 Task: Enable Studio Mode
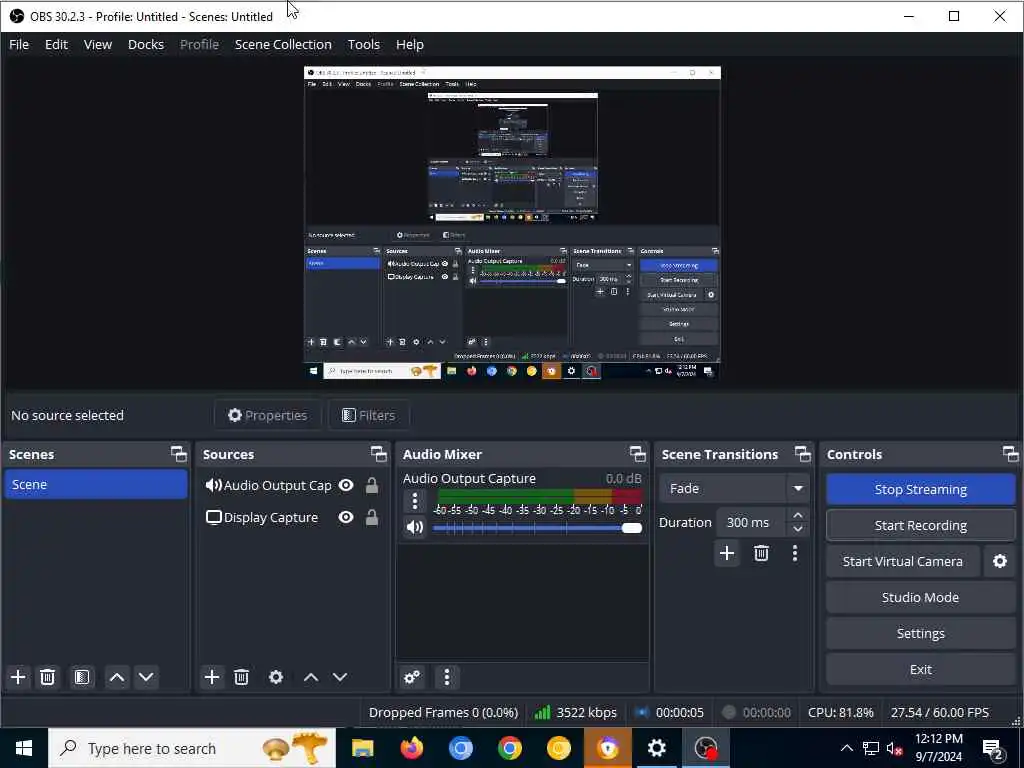click(x=920, y=597)
